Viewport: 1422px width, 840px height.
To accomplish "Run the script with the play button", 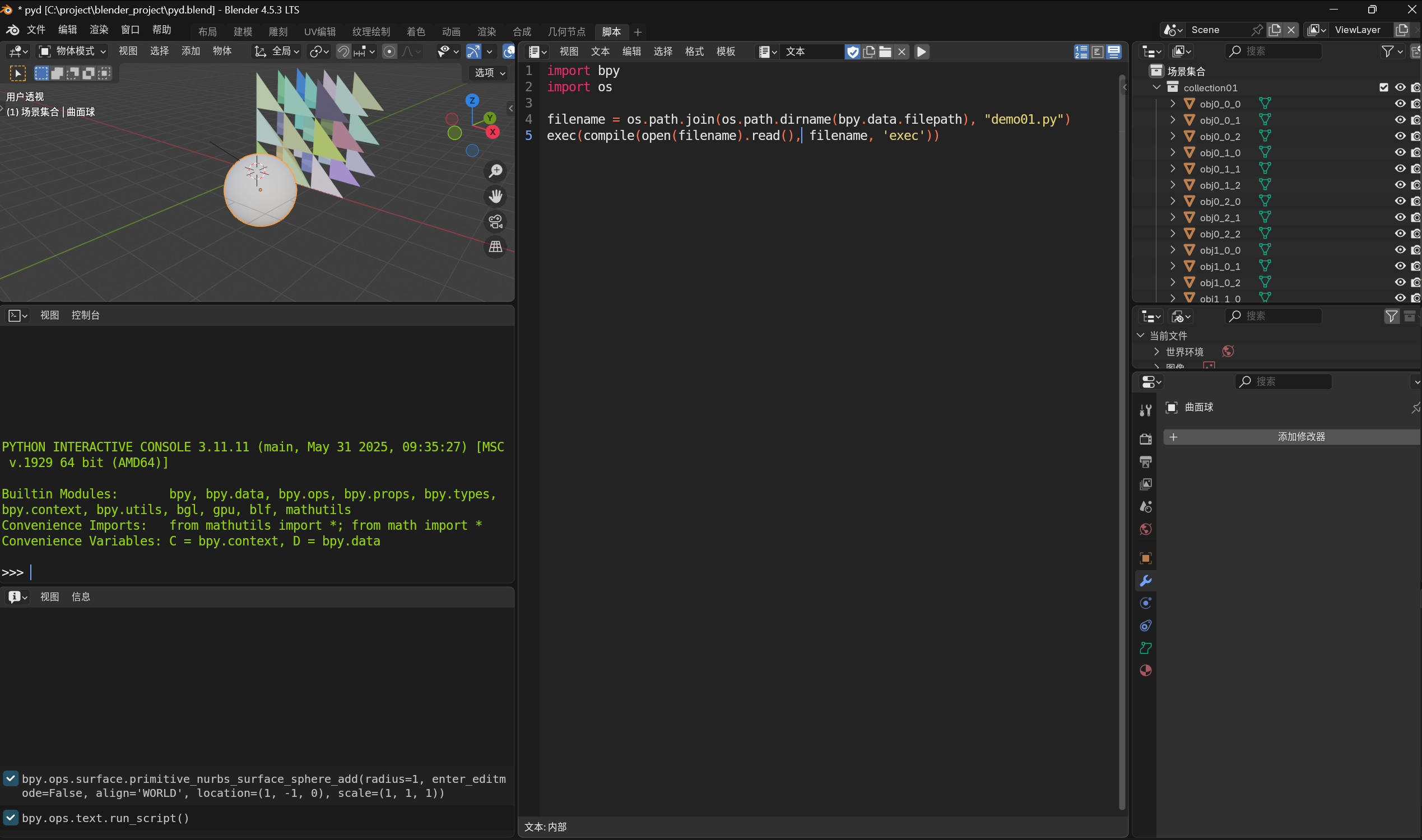I will click(x=921, y=52).
